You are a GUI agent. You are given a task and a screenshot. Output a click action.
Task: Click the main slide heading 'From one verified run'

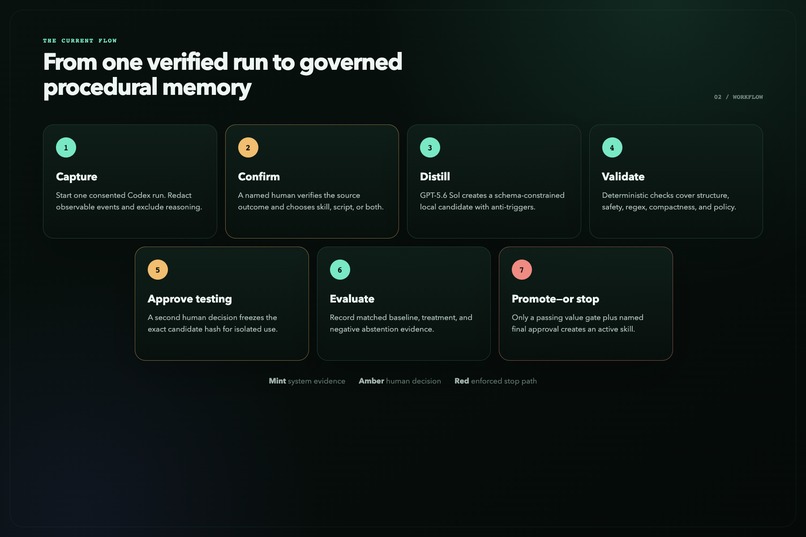[x=223, y=75]
